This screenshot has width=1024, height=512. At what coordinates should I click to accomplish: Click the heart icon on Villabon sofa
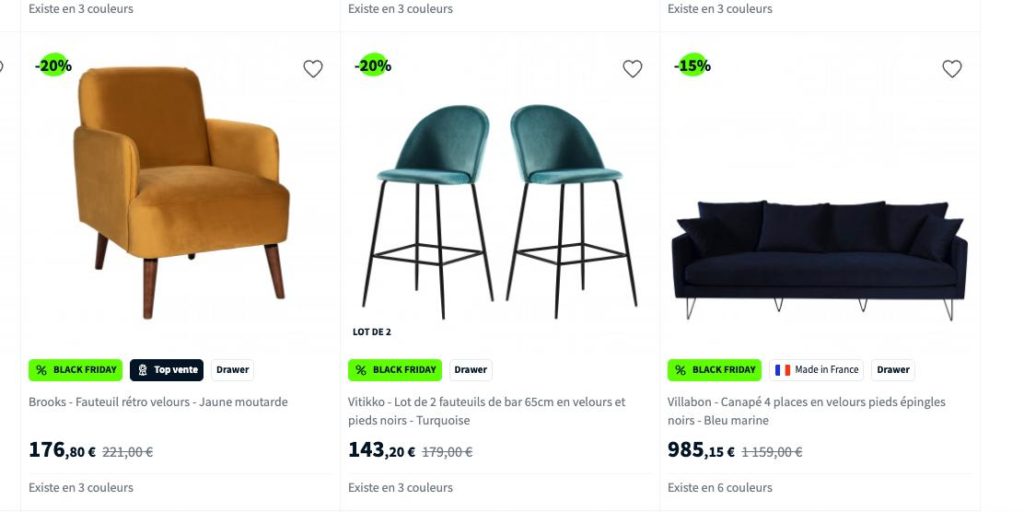click(x=952, y=69)
